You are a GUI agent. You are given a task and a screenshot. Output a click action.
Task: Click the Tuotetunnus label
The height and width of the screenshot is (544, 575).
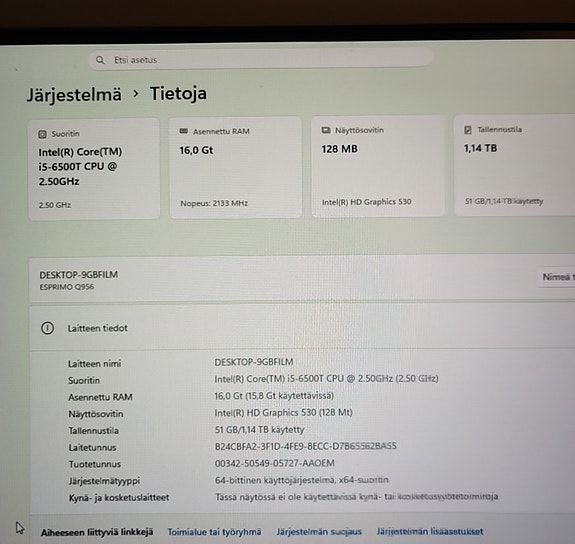(x=95, y=464)
